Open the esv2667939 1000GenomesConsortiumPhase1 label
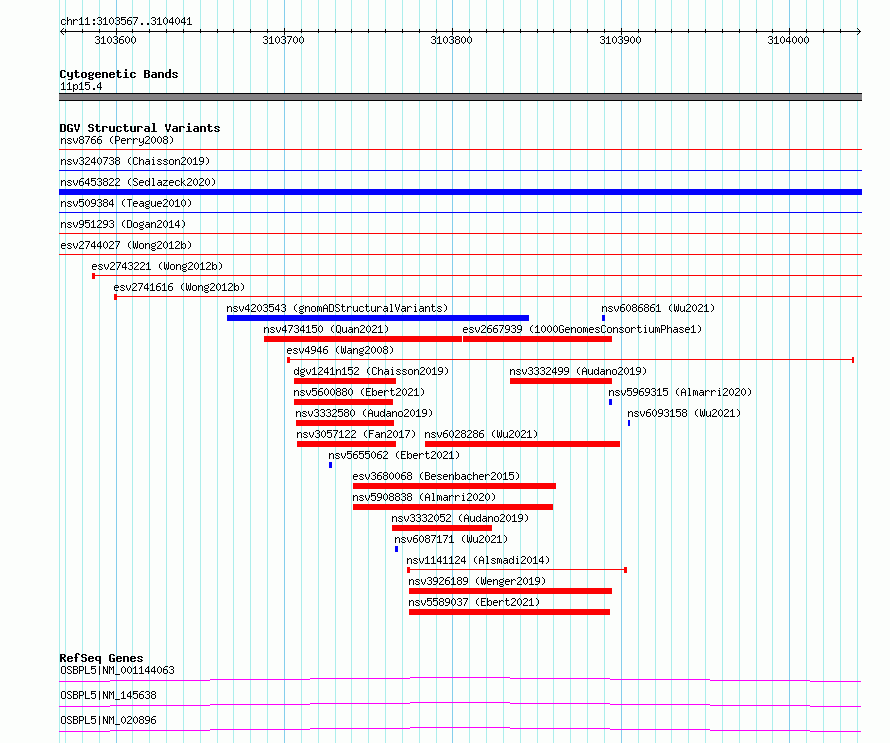 (x=582, y=329)
